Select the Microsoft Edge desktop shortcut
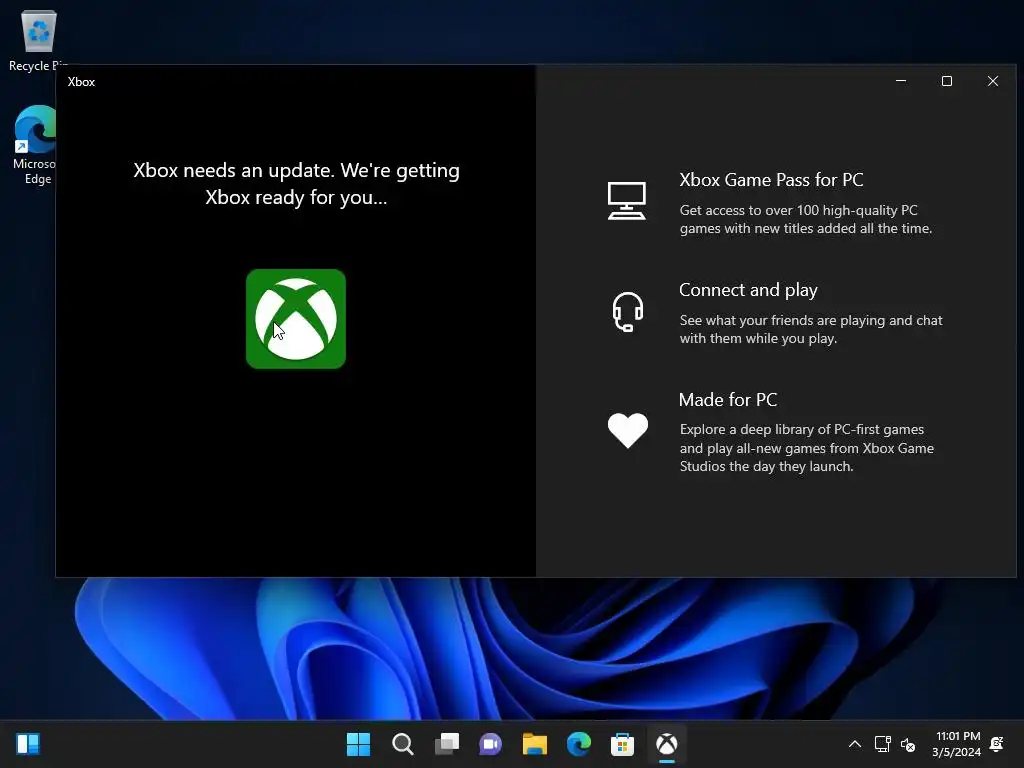This screenshot has width=1024, height=768. [36, 145]
